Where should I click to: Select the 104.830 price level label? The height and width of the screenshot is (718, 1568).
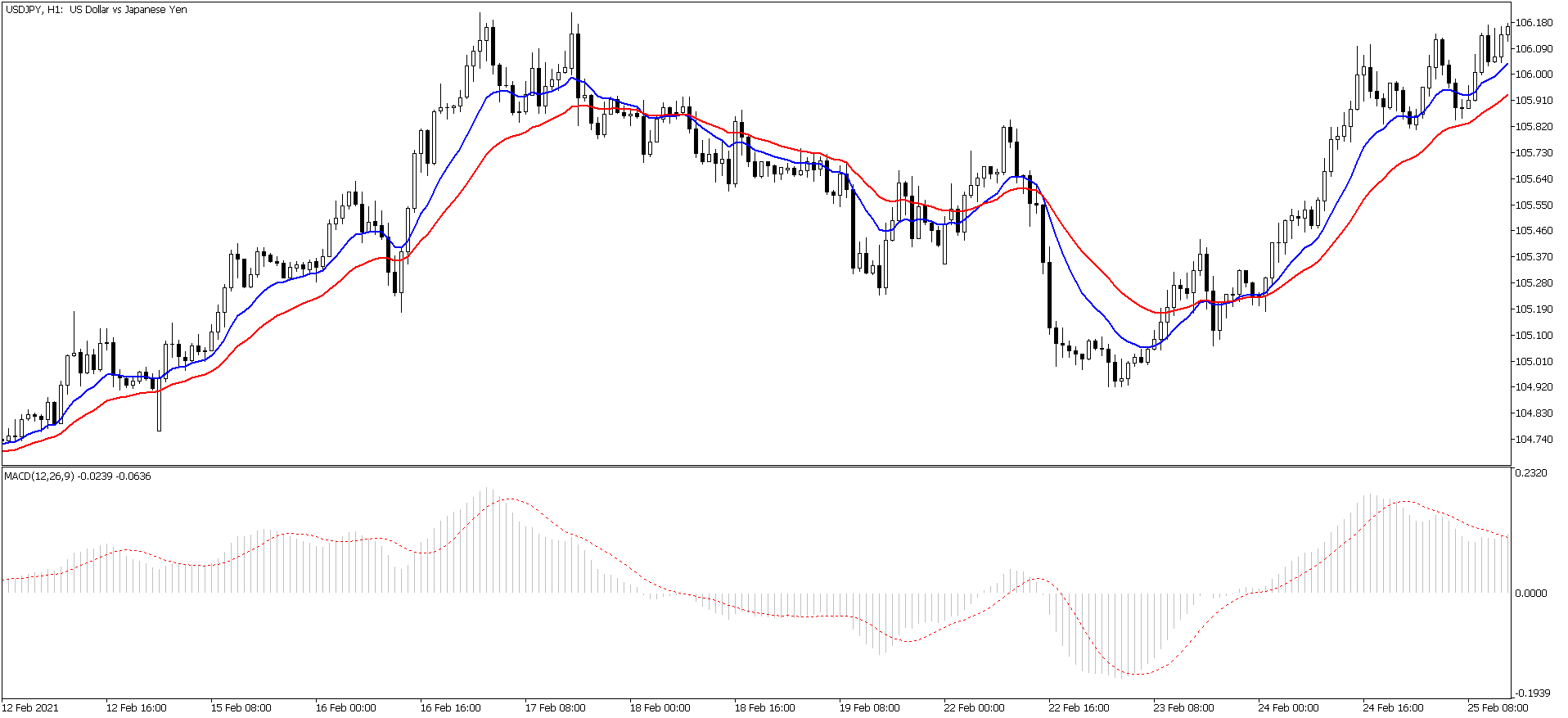tap(1534, 413)
